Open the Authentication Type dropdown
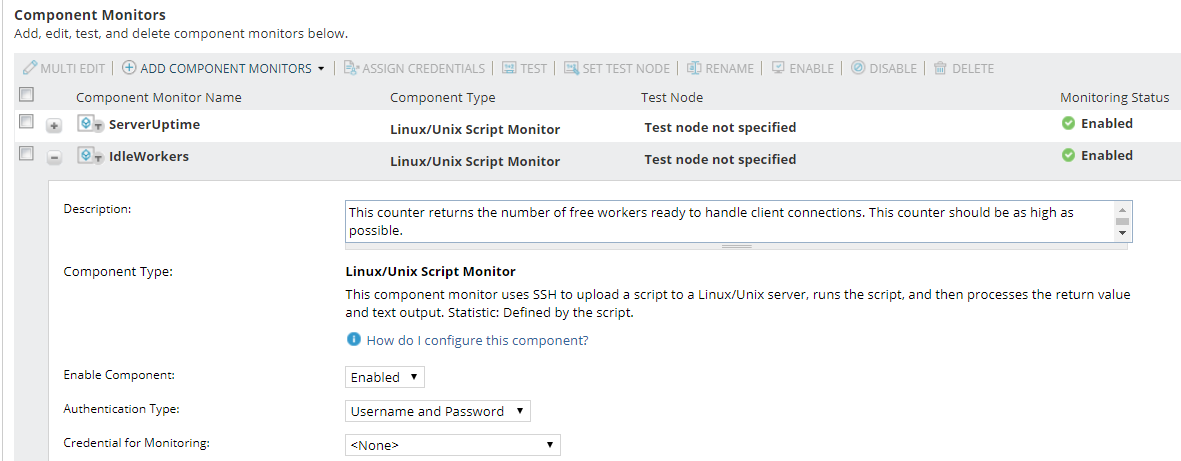The height and width of the screenshot is (461, 1181). coord(437,411)
